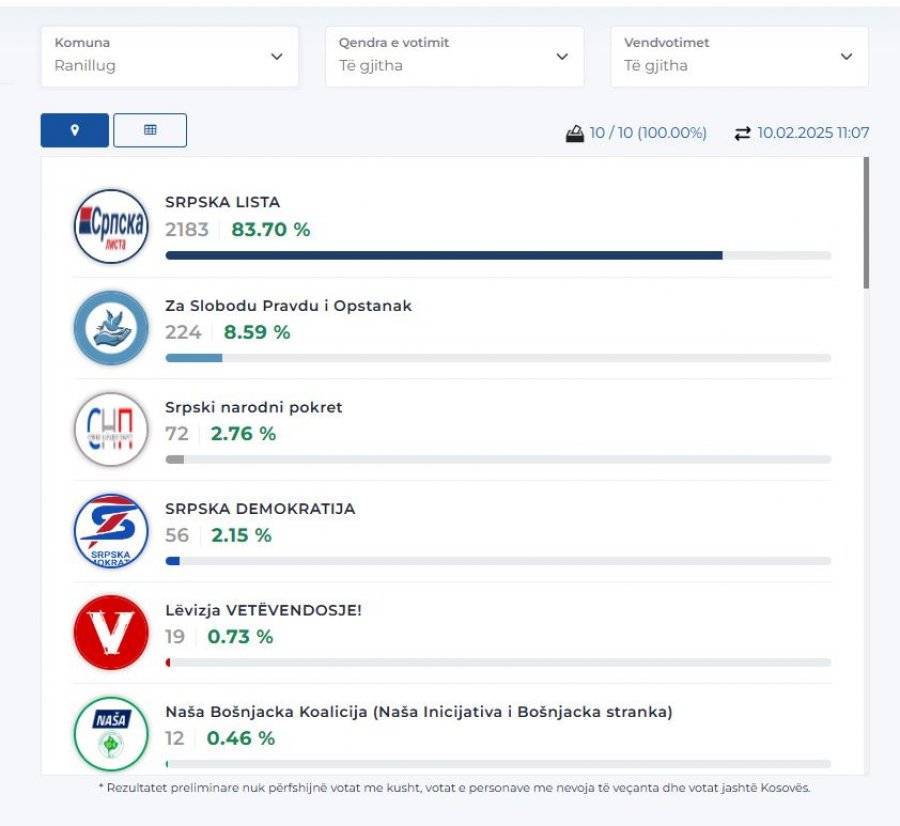Click the '83.70 %' percentage
The height and width of the screenshot is (826, 900).
270,230
